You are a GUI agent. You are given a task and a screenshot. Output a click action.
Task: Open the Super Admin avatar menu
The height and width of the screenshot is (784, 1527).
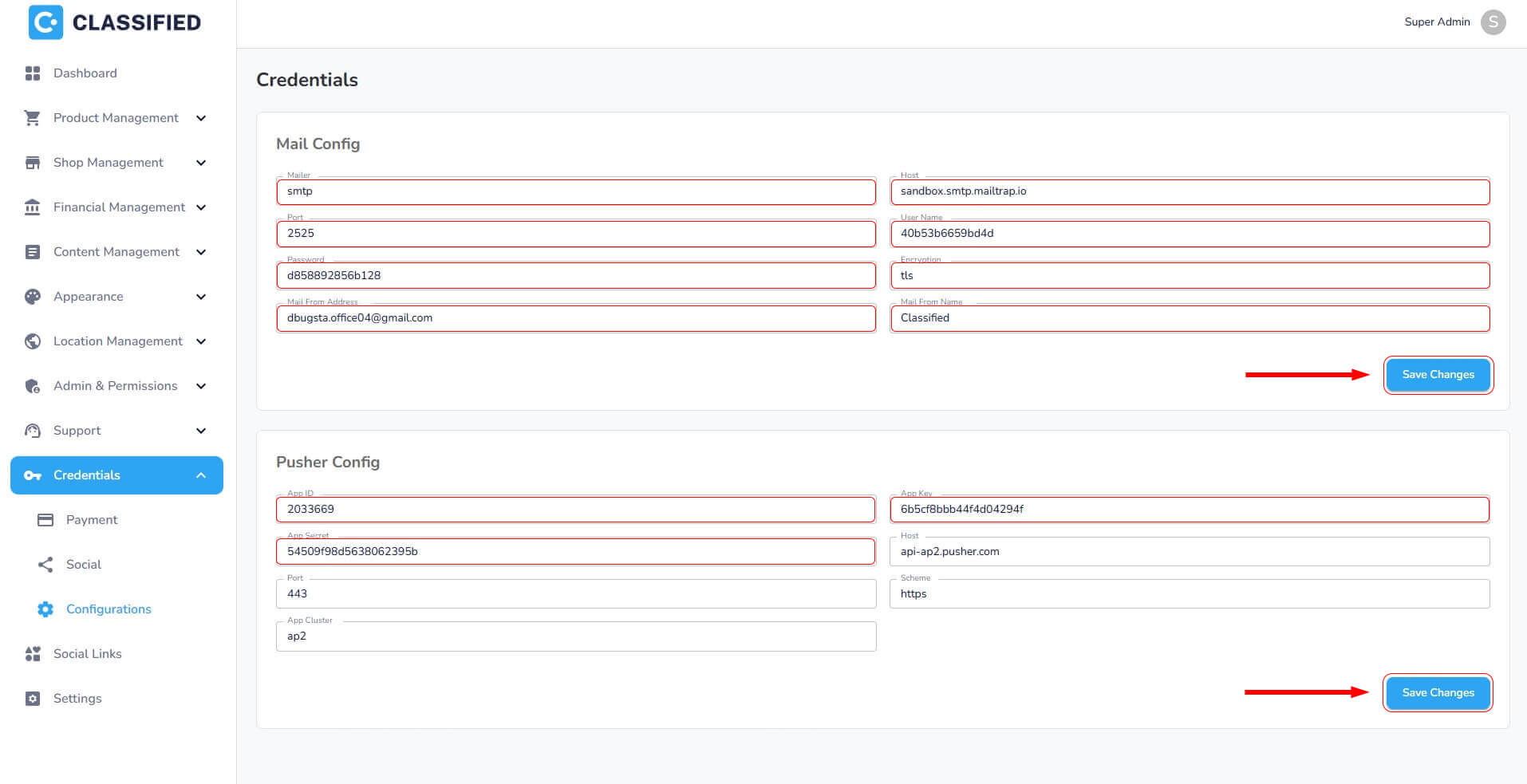click(1493, 22)
